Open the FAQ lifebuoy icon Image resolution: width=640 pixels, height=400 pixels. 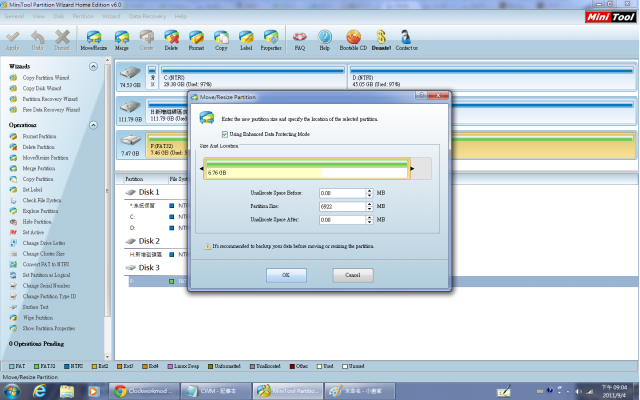click(300, 40)
